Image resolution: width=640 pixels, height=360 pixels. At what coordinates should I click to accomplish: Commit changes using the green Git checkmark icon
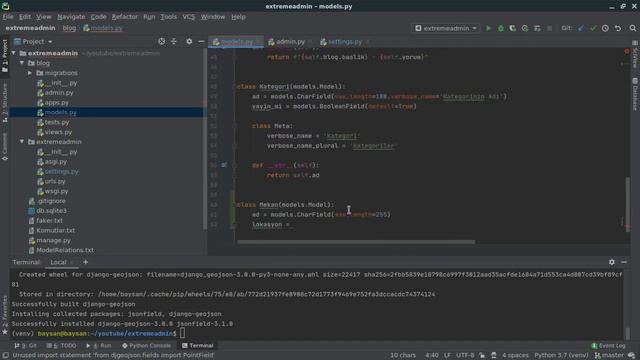tap(593, 28)
